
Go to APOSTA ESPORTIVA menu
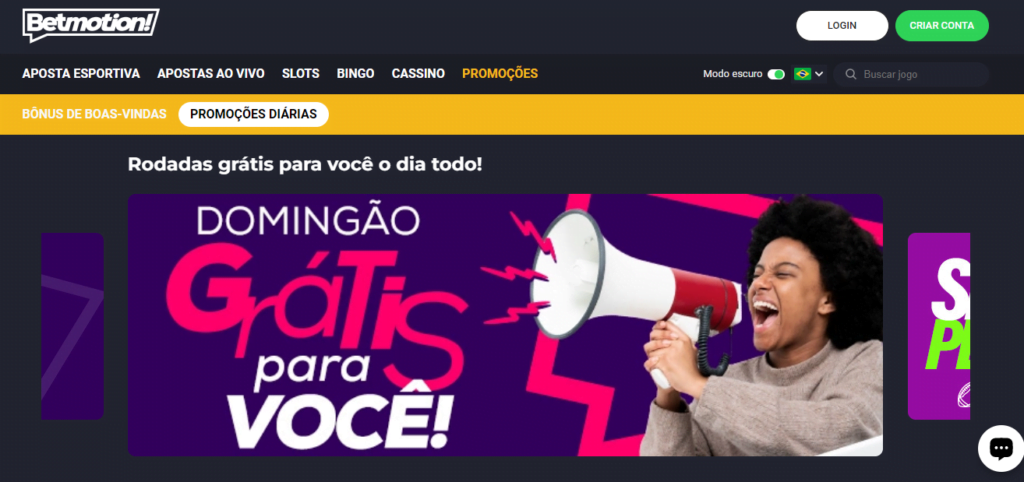(x=81, y=74)
